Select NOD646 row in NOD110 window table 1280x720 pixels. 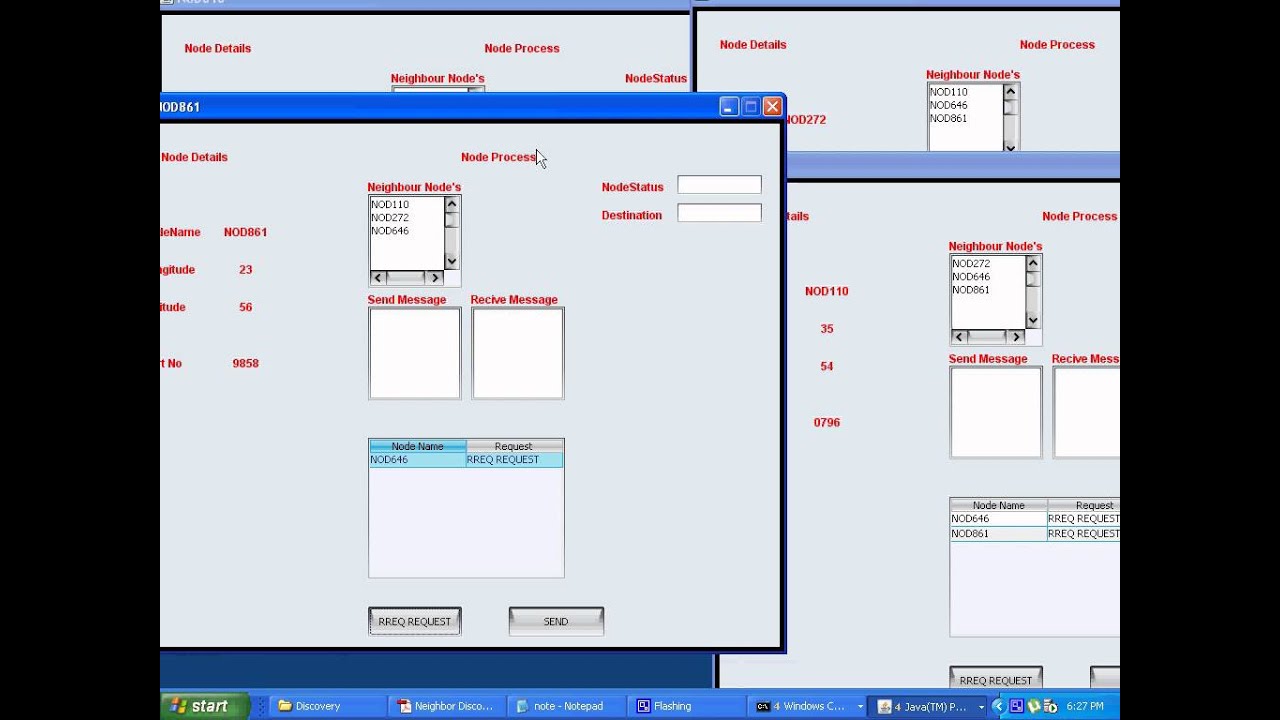1035,519
